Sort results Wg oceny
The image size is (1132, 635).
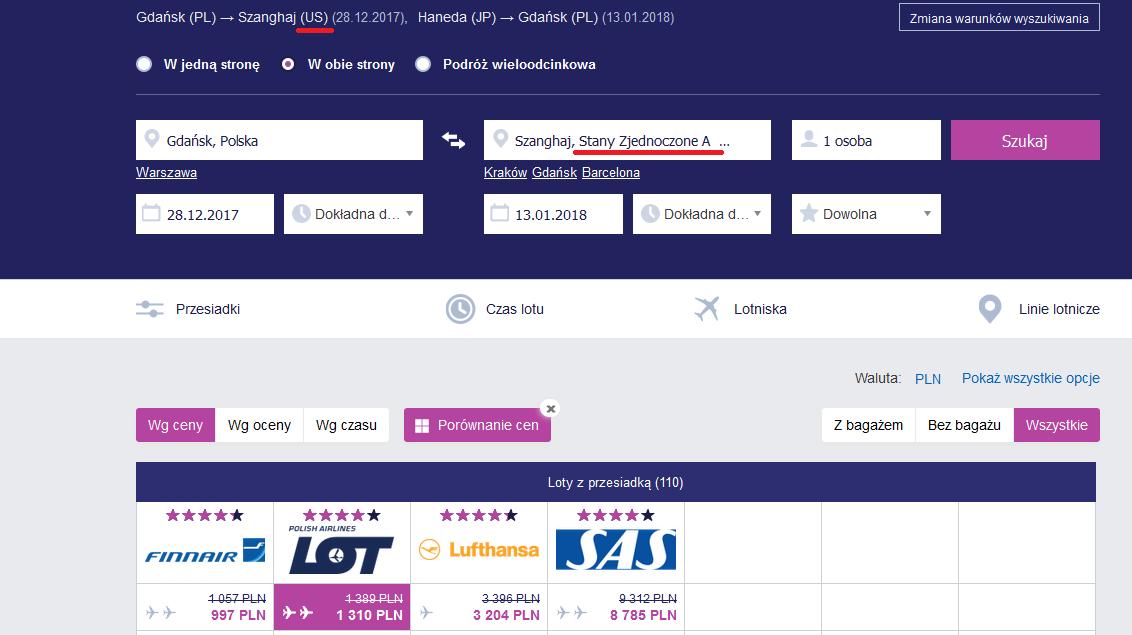[x=259, y=425]
